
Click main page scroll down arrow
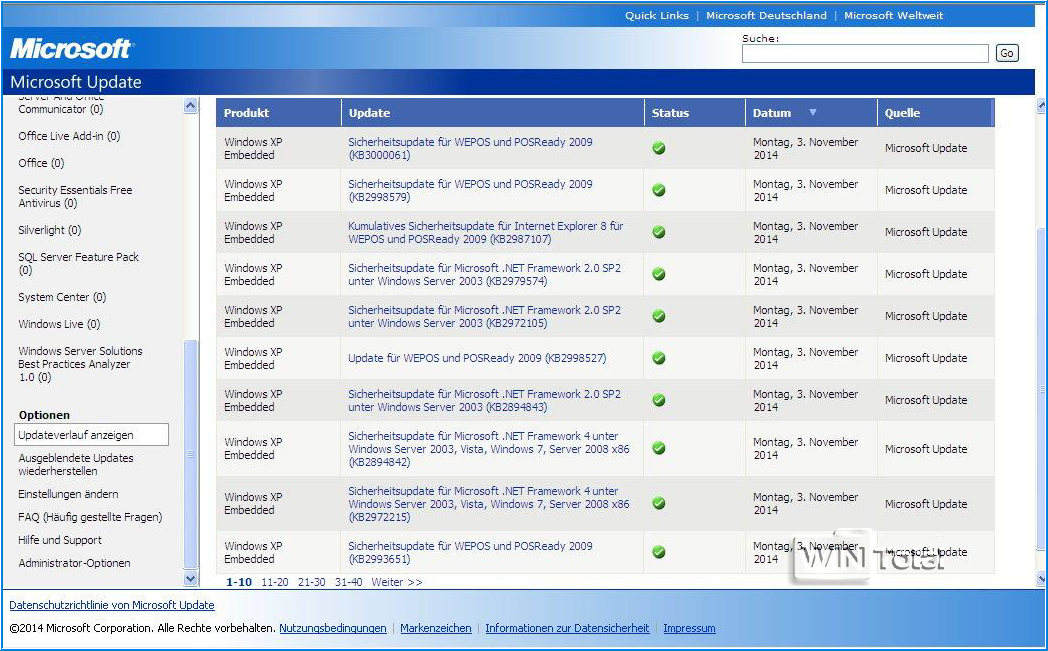click(x=1041, y=579)
